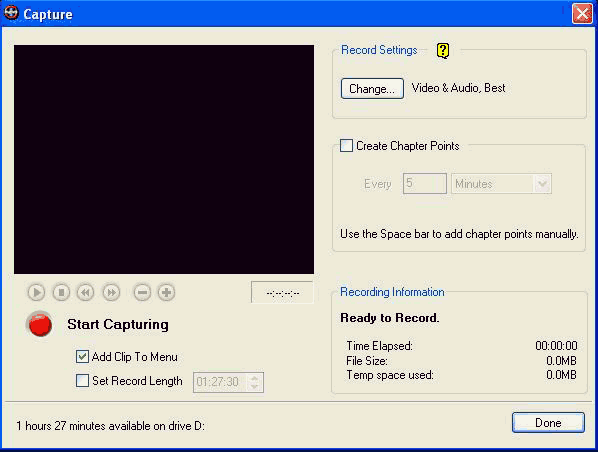Enable Create Chapter Points checkbox
Screen dimensions: 598x452
346,145
